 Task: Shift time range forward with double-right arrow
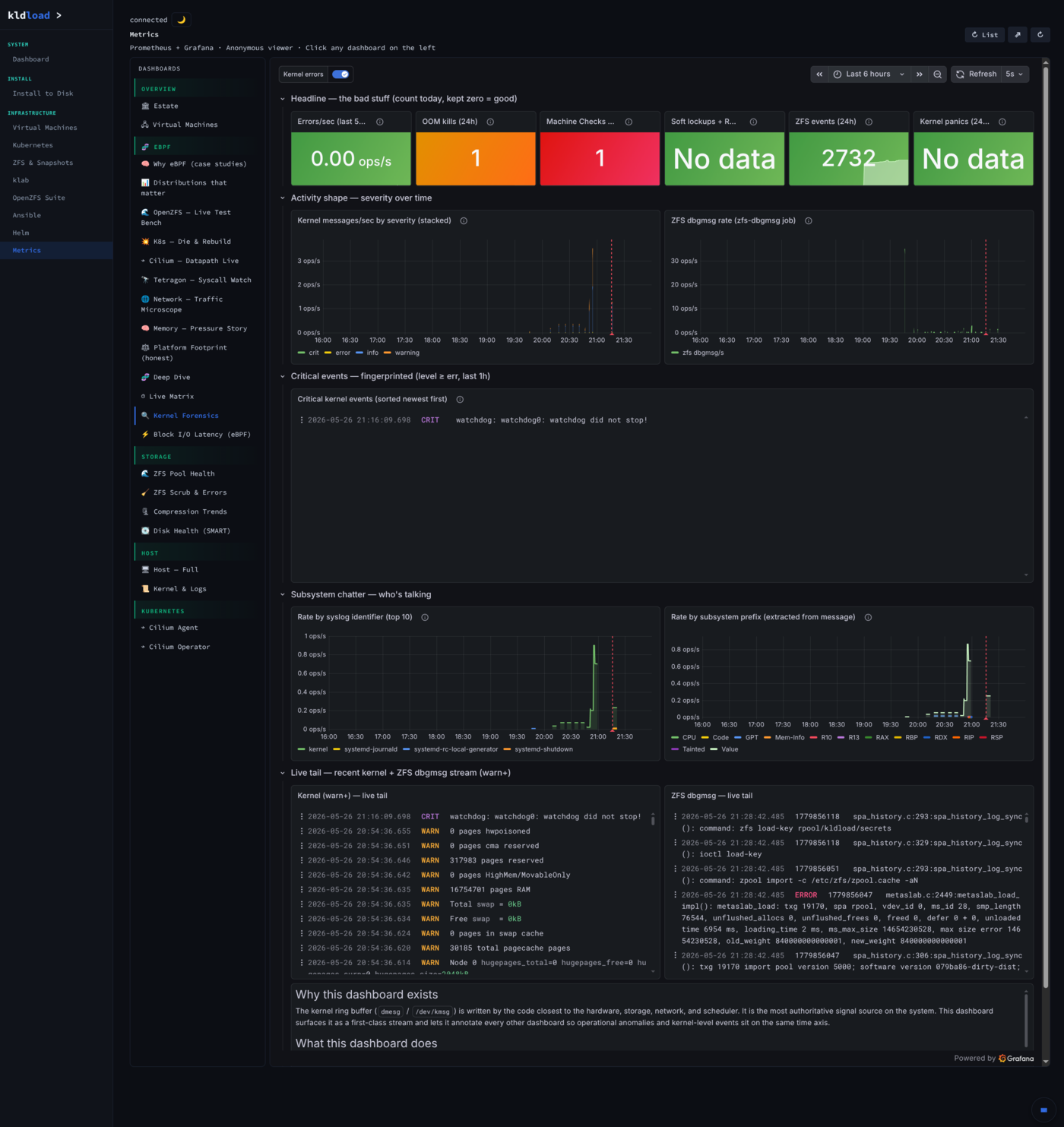[920, 74]
